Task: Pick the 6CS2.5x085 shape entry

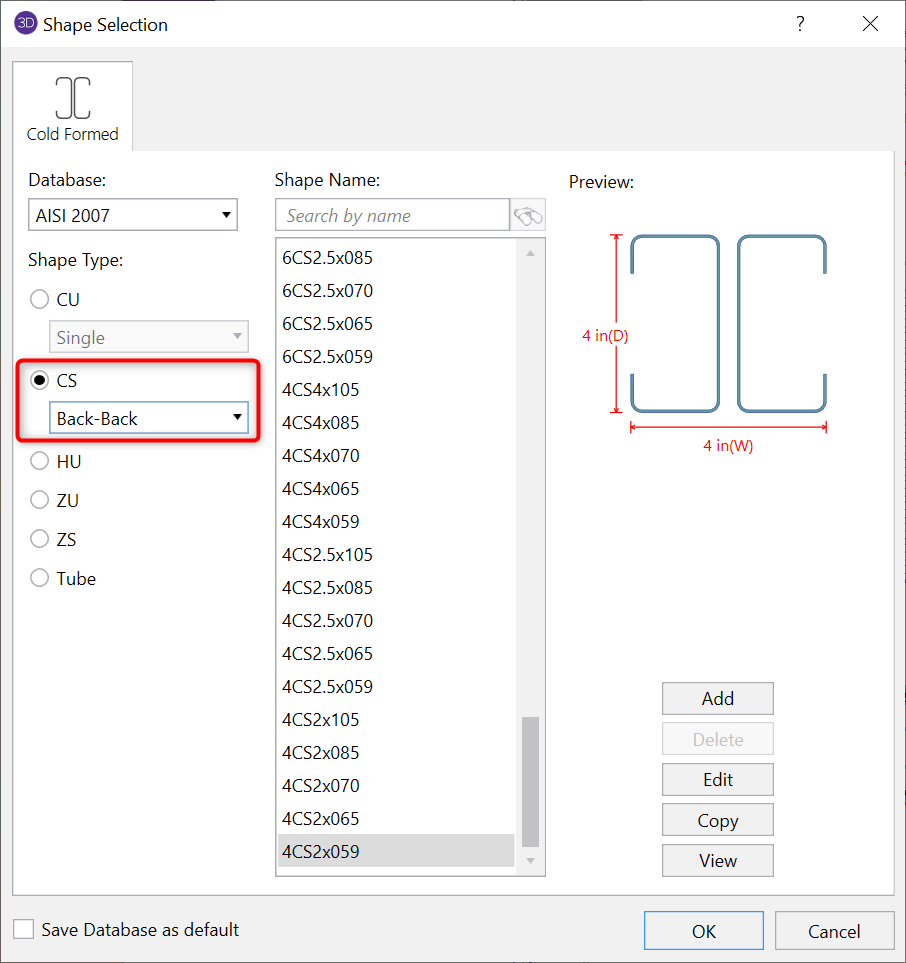Action: (327, 258)
